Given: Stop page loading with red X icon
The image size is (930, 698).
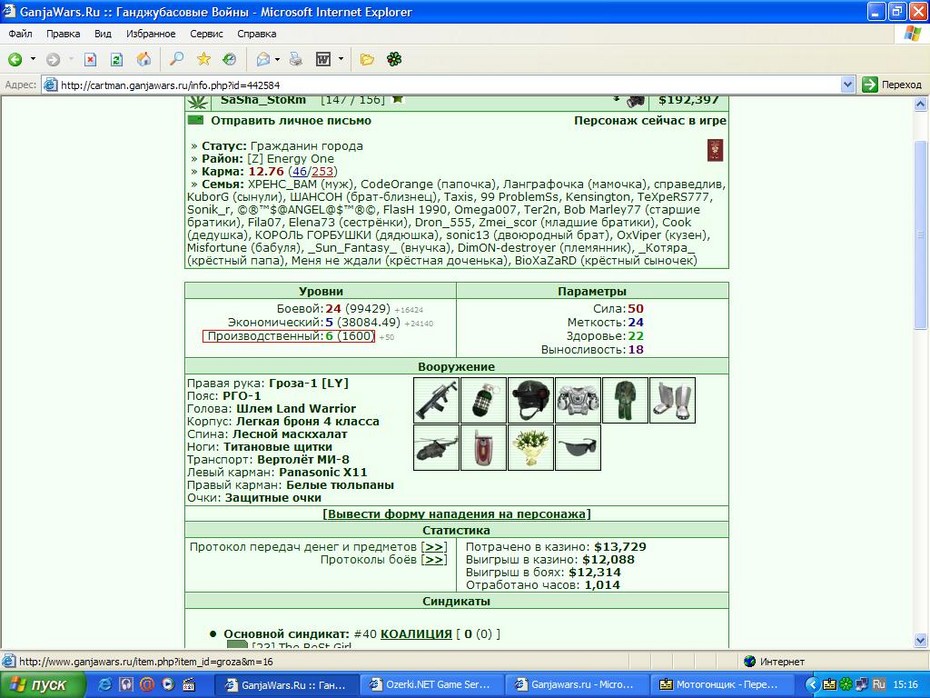Looking at the screenshot, I should pos(90,59).
